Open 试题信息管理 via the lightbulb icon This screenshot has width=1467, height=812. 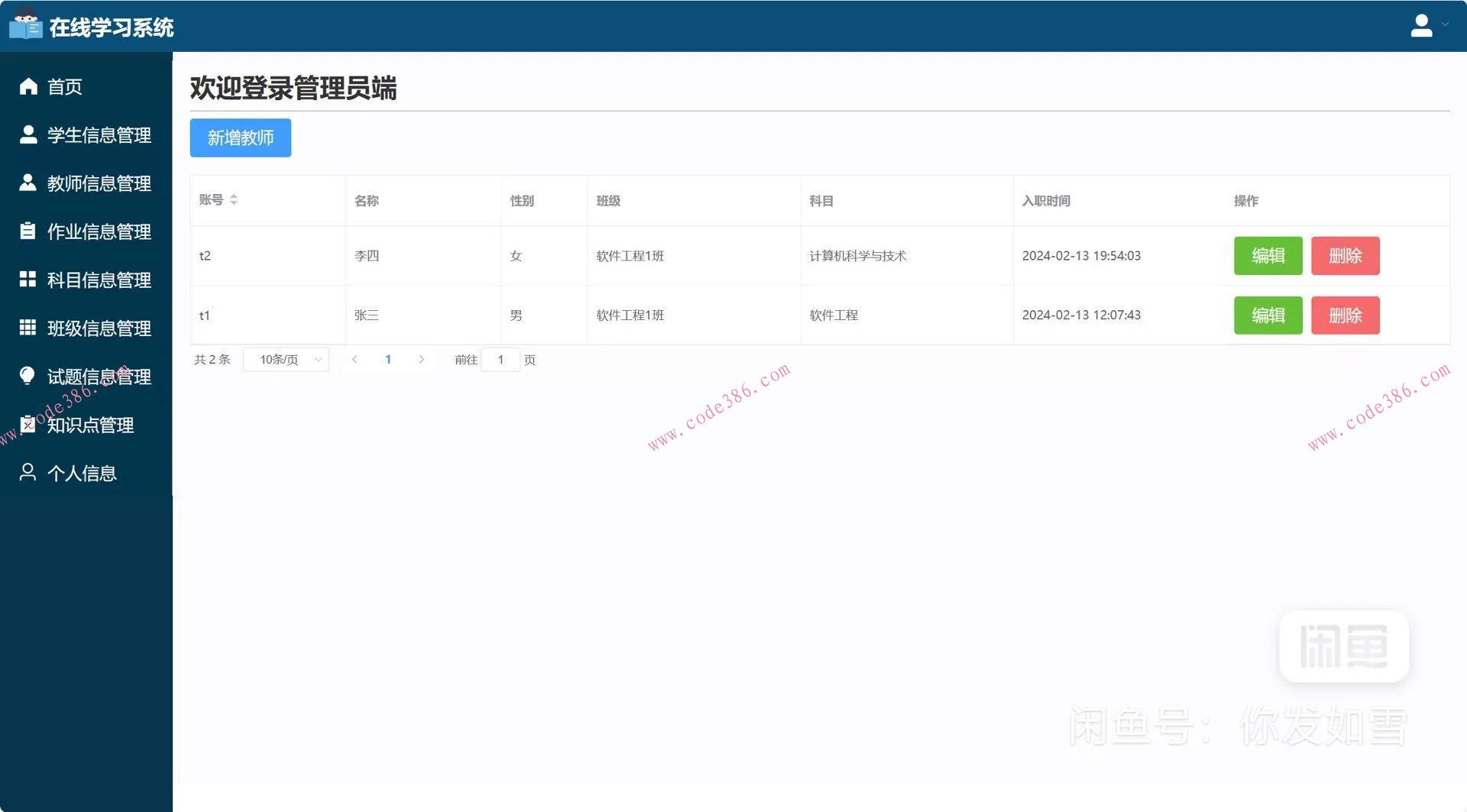28,376
